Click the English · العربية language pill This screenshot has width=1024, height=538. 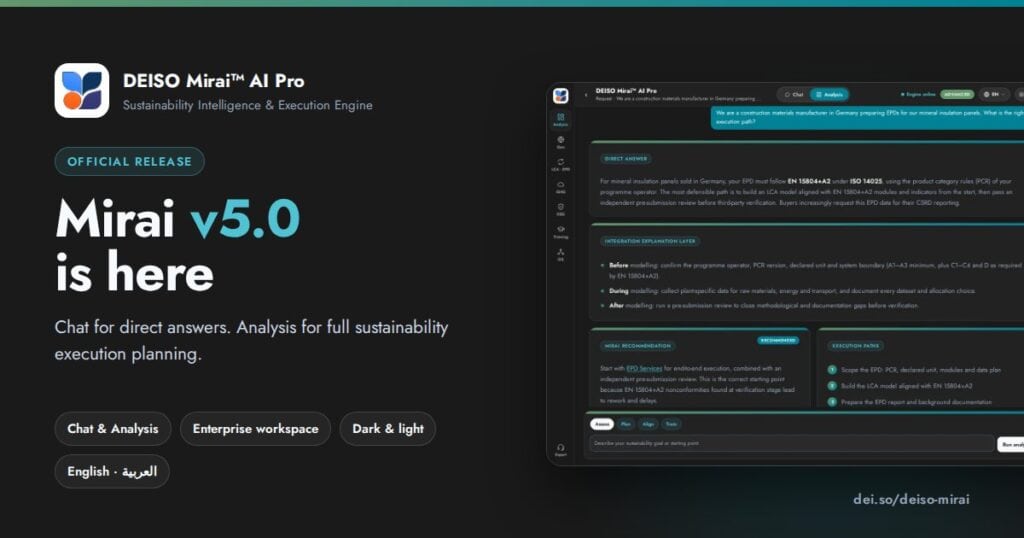pyautogui.click(x=112, y=471)
